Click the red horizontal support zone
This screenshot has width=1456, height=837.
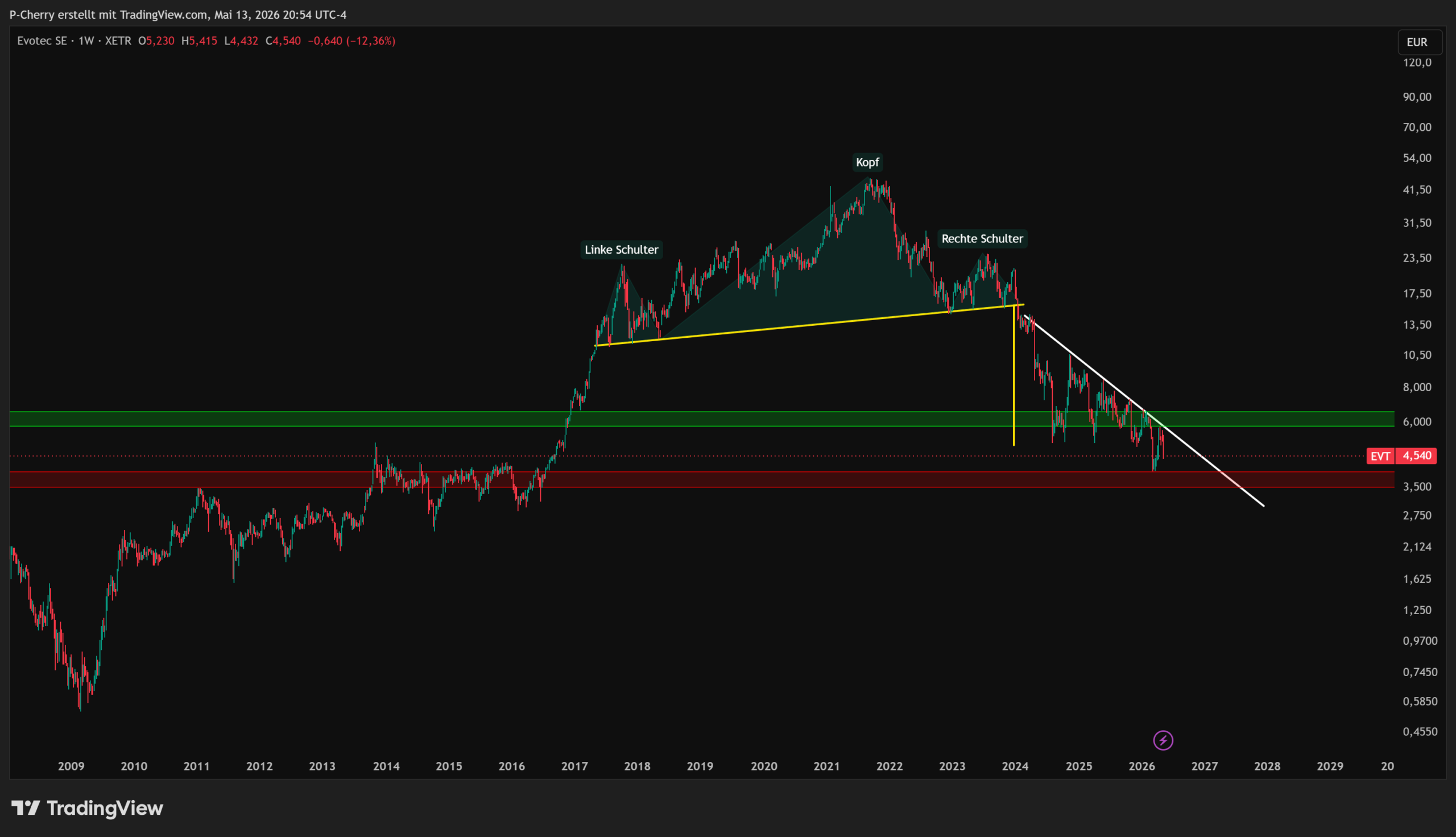click(x=701, y=479)
